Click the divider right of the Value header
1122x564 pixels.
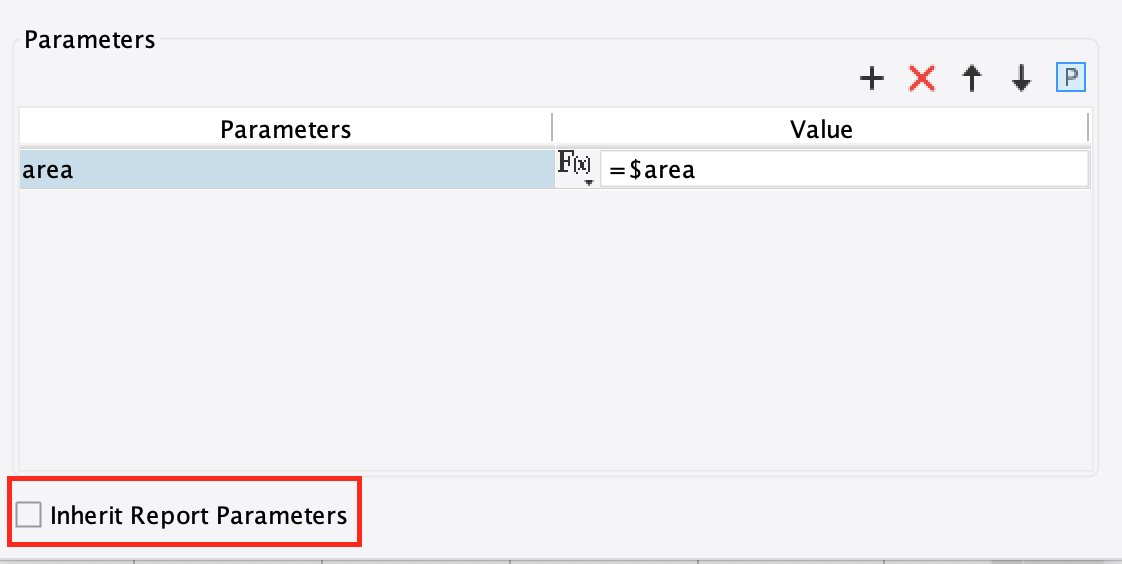[1088, 129]
